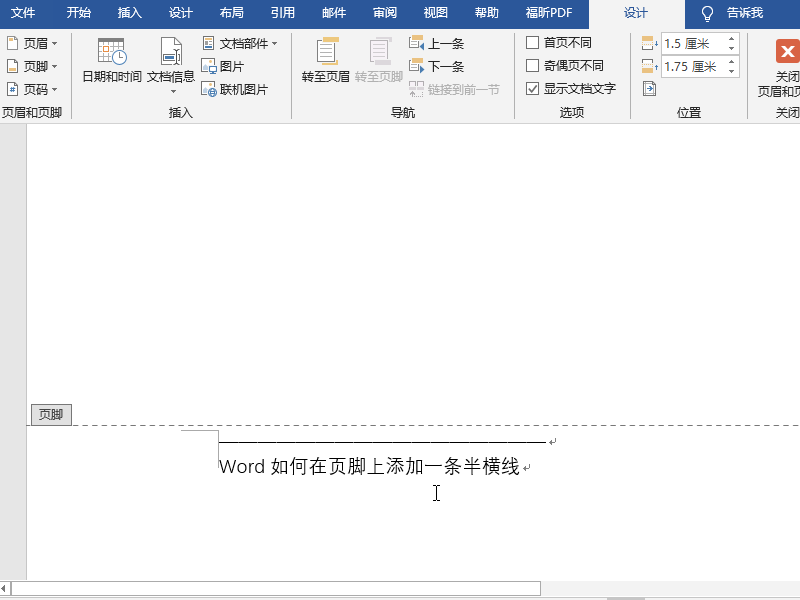This screenshot has height=600, width=800.
Task: Click the horizontal scrollbar at the bottom
Action: pyautogui.click(x=275, y=589)
